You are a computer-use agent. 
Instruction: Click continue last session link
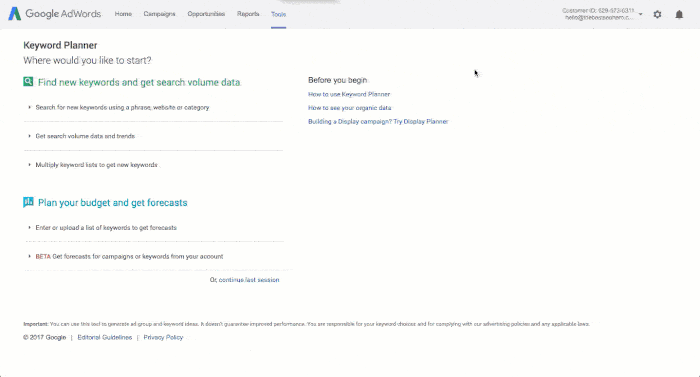249,280
